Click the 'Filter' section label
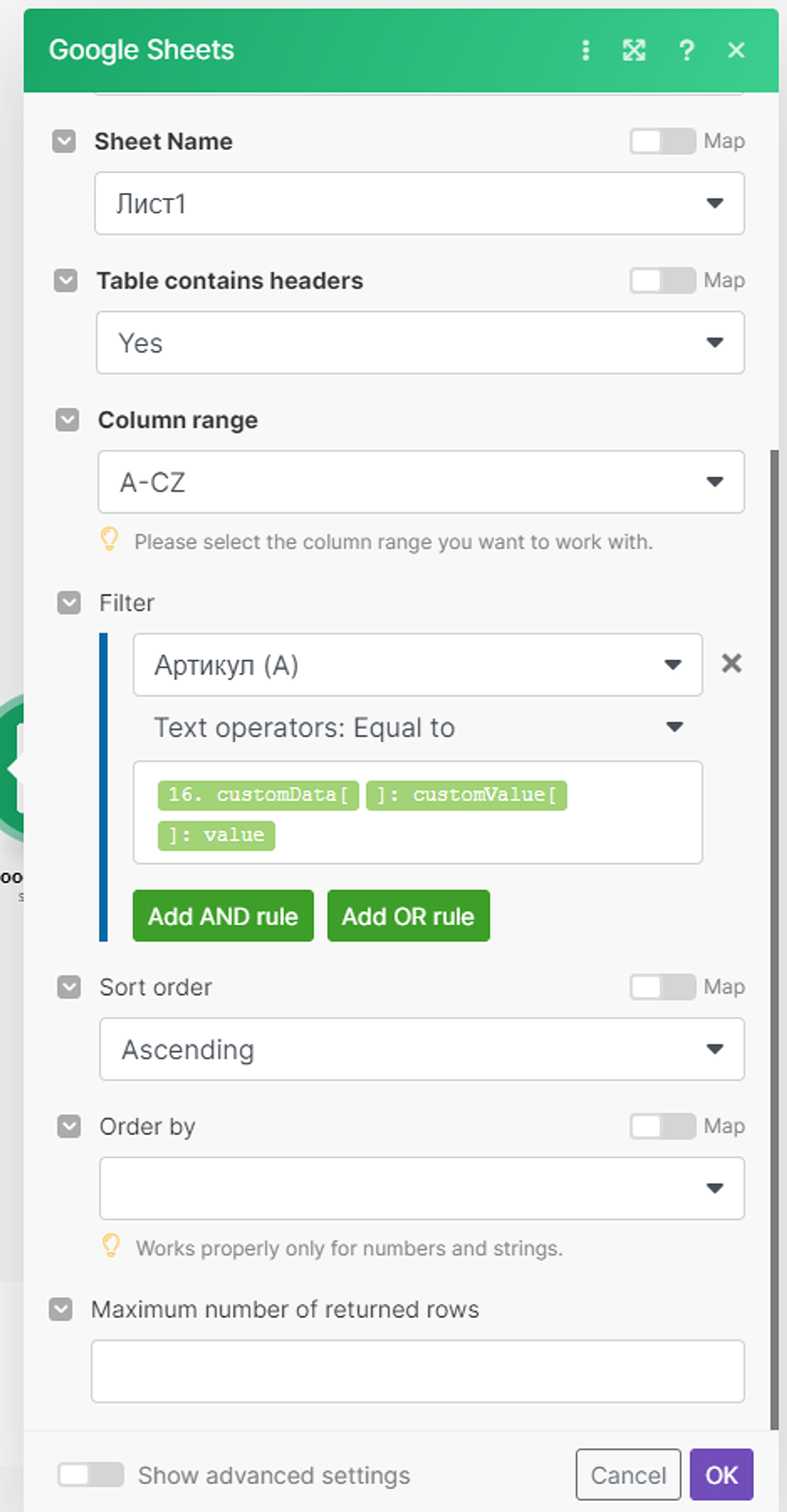Viewport: 787px width, 1512px height. coord(127,603)
